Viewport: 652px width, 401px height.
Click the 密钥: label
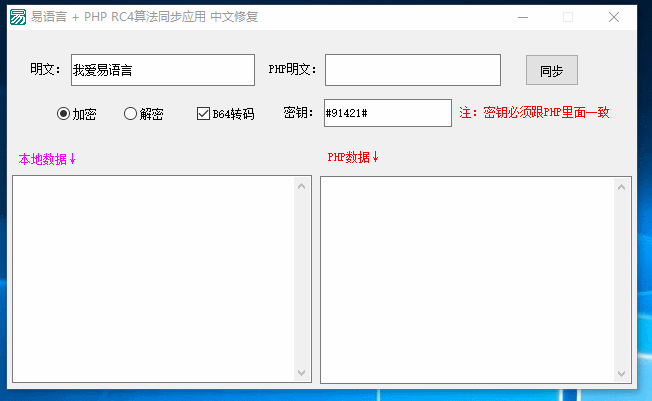click(298, 112)
